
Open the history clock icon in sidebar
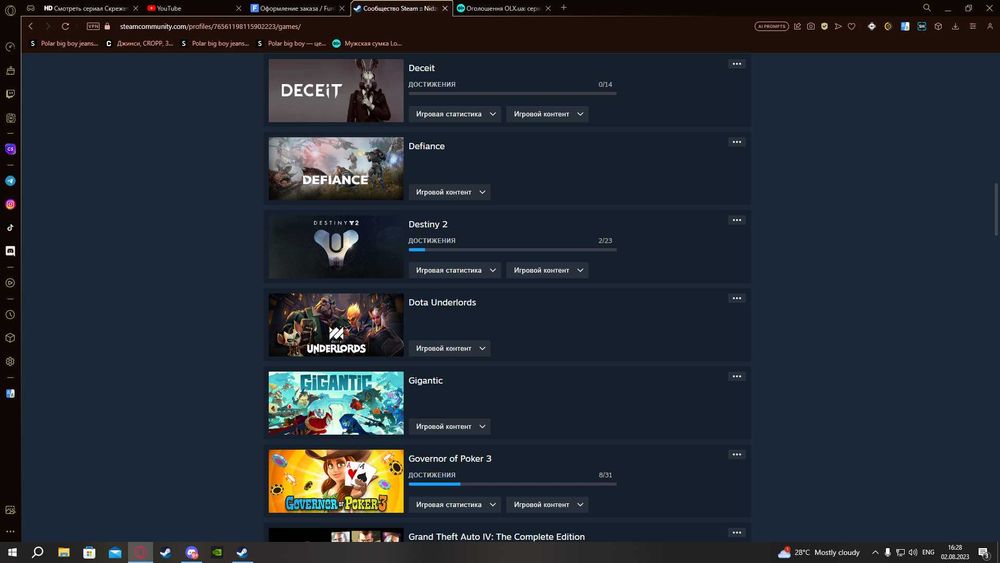pyautogui.click(x=10, y=314)
